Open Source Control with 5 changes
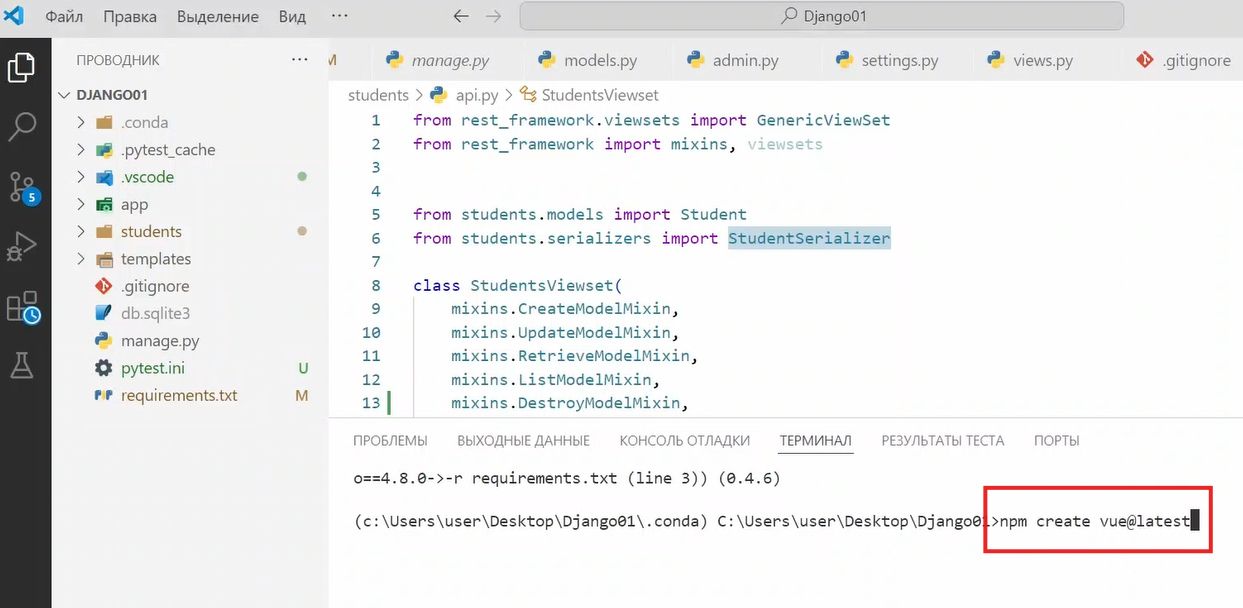1243x608 pixels. pyautogui.click(x=22, y=186)
